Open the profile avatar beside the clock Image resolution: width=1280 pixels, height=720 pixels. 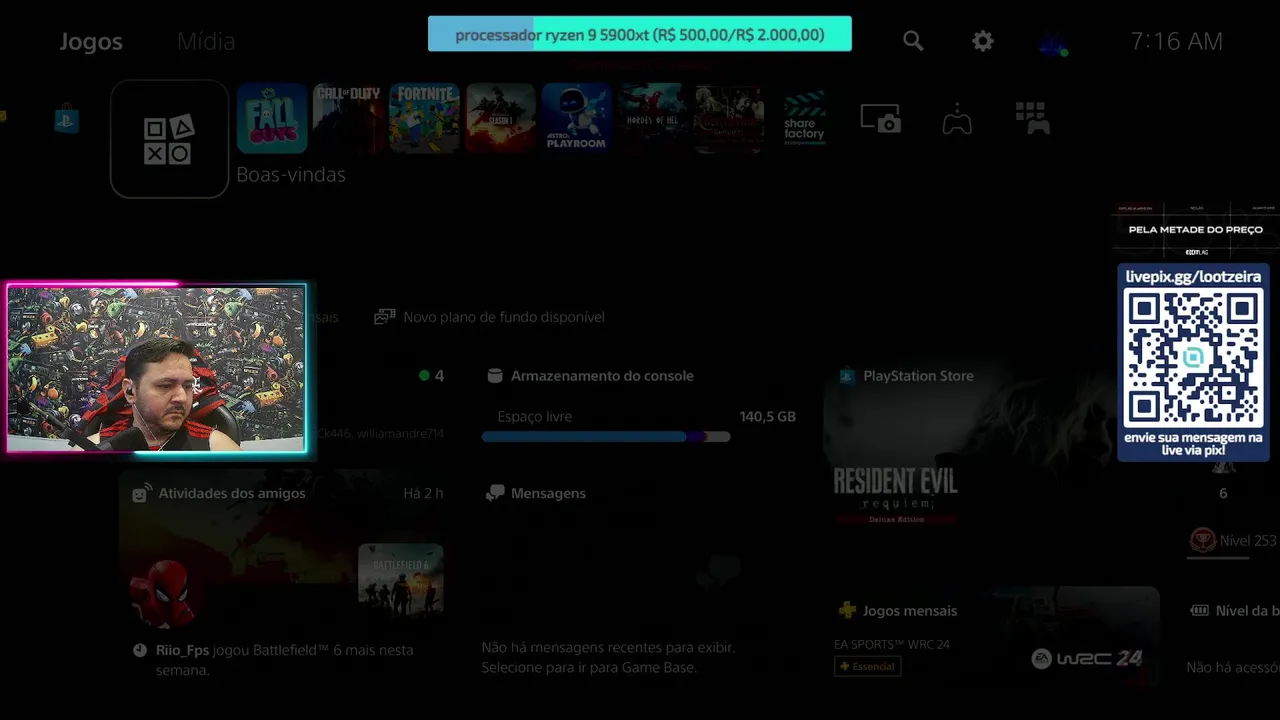pos(1053,43)
